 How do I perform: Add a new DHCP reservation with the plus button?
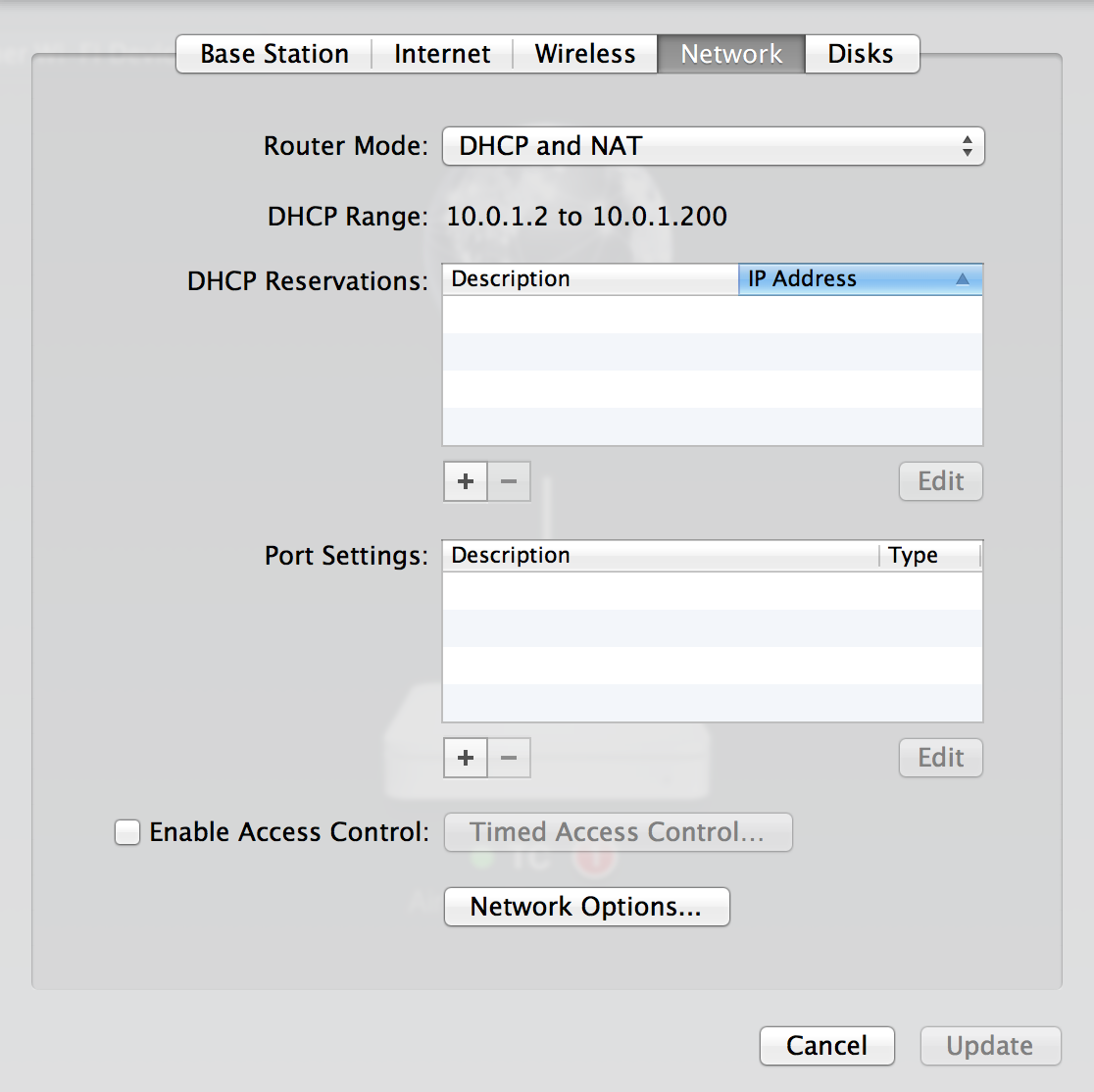pos(465,481)
